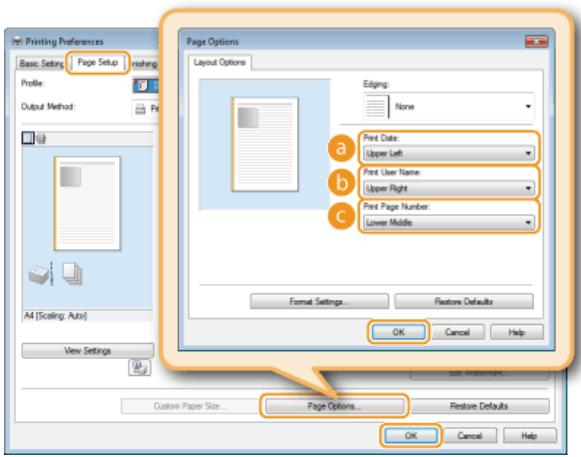Click the stacked pages icon in preview

coord(72,274)
